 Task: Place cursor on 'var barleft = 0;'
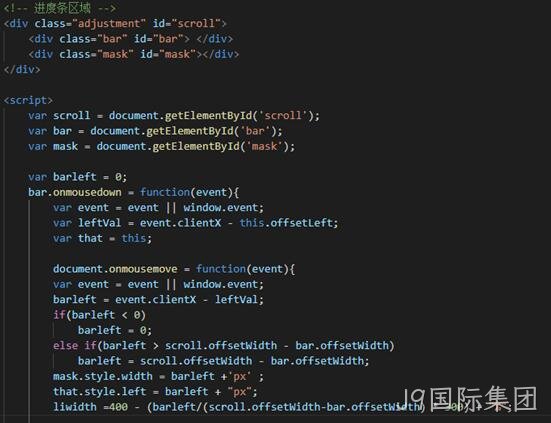click(x=77, y=177)
